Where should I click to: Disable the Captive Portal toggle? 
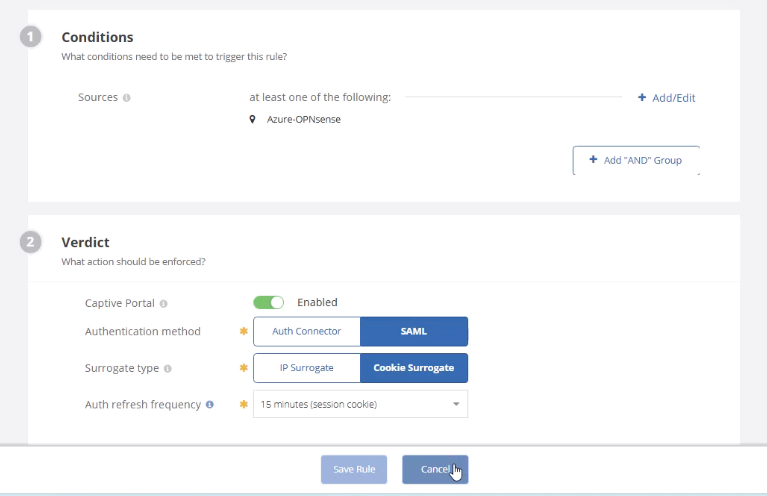pos(269,302)
